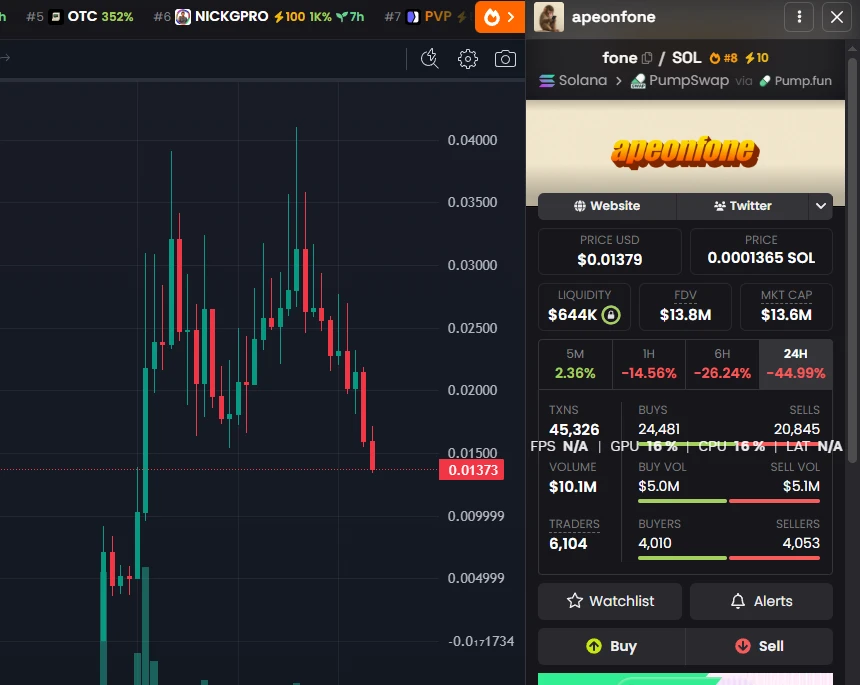
Task: Click the BUYERS 4,010 value
Action: point(654,543)
